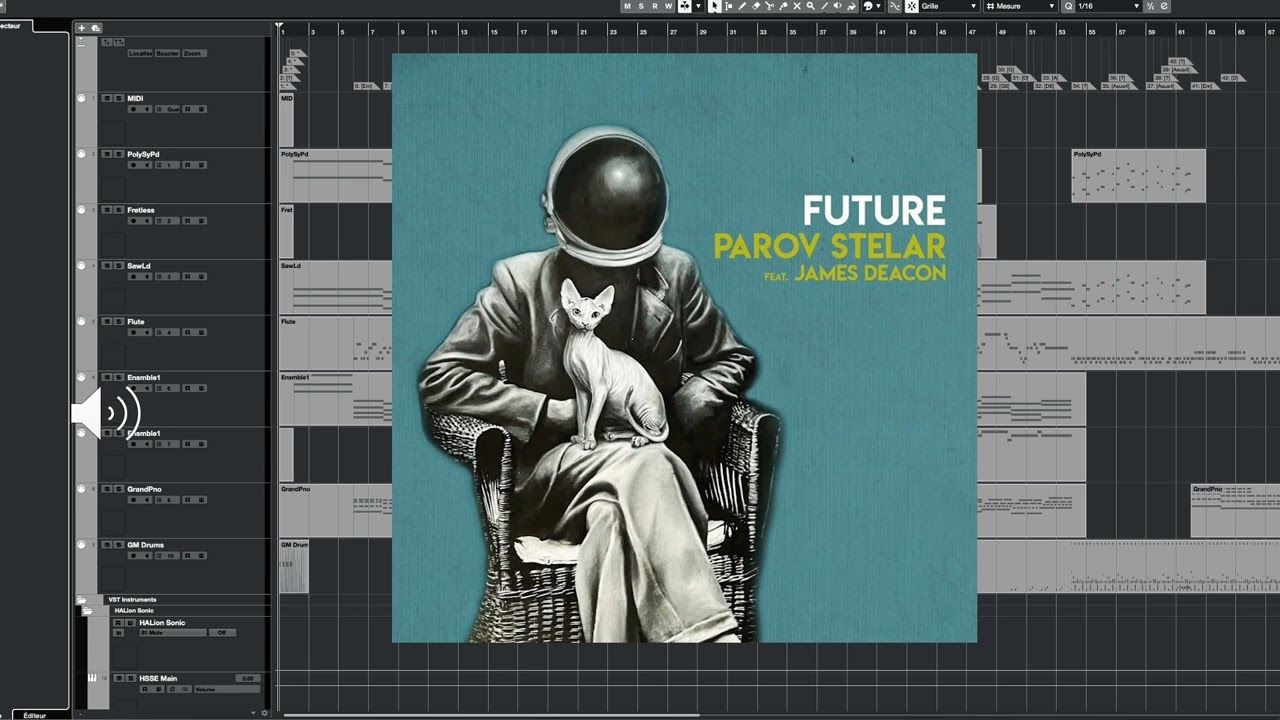Image resolution: width=1280 pixels, height=720 pixels.
Task: Select the Zoom magnifier tool
Action: pos(810,6)
